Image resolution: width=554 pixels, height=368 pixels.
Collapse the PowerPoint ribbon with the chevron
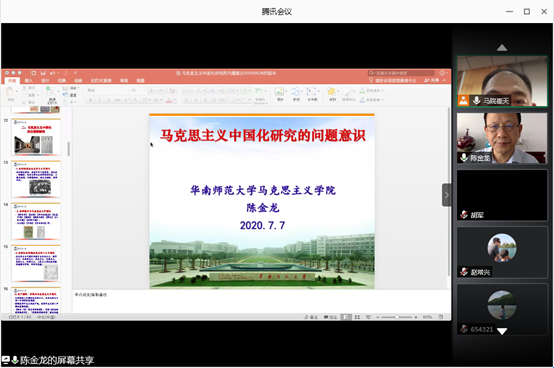[444, 81]
